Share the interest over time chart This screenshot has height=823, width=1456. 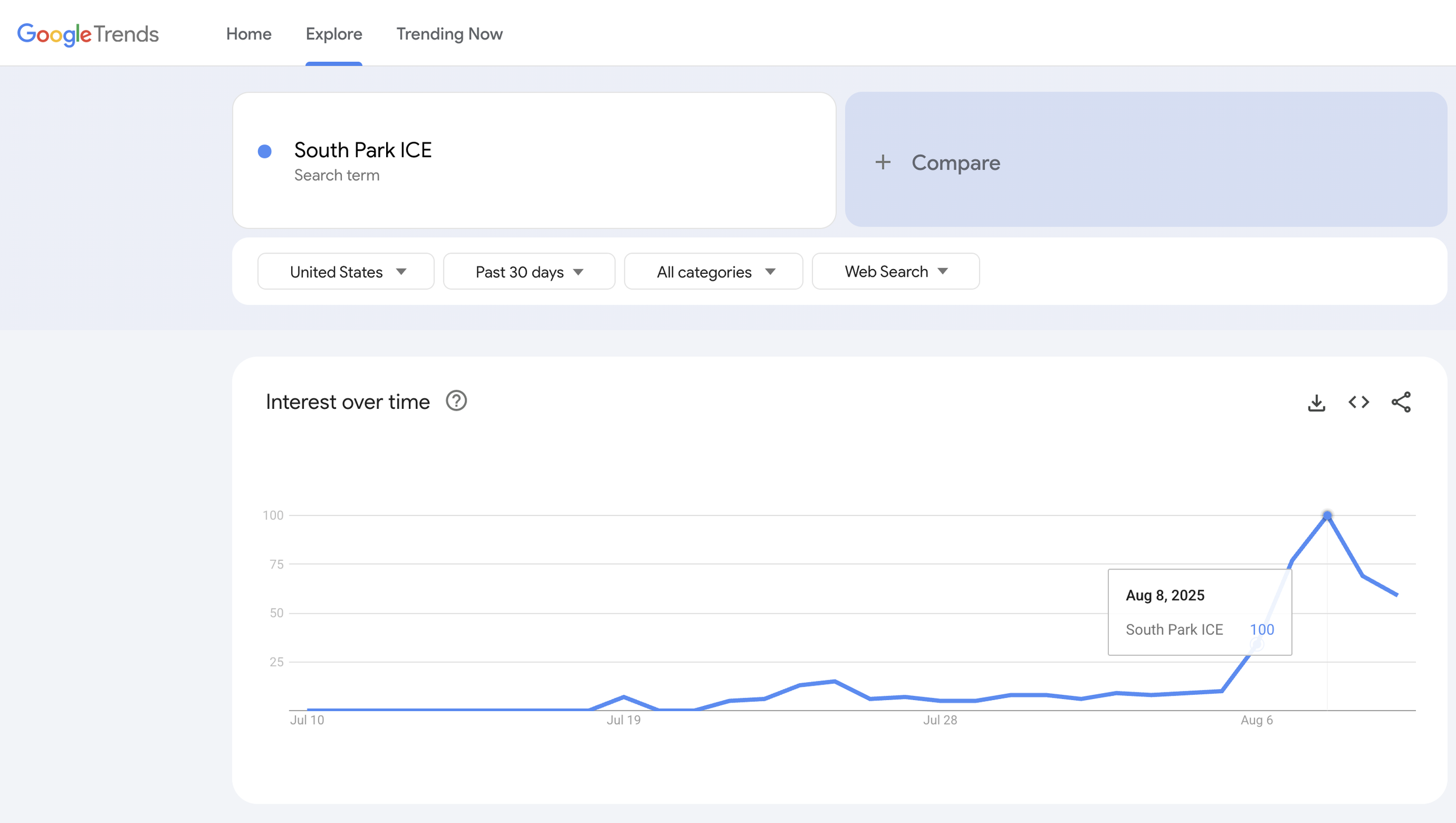[x=1401, y=402]
